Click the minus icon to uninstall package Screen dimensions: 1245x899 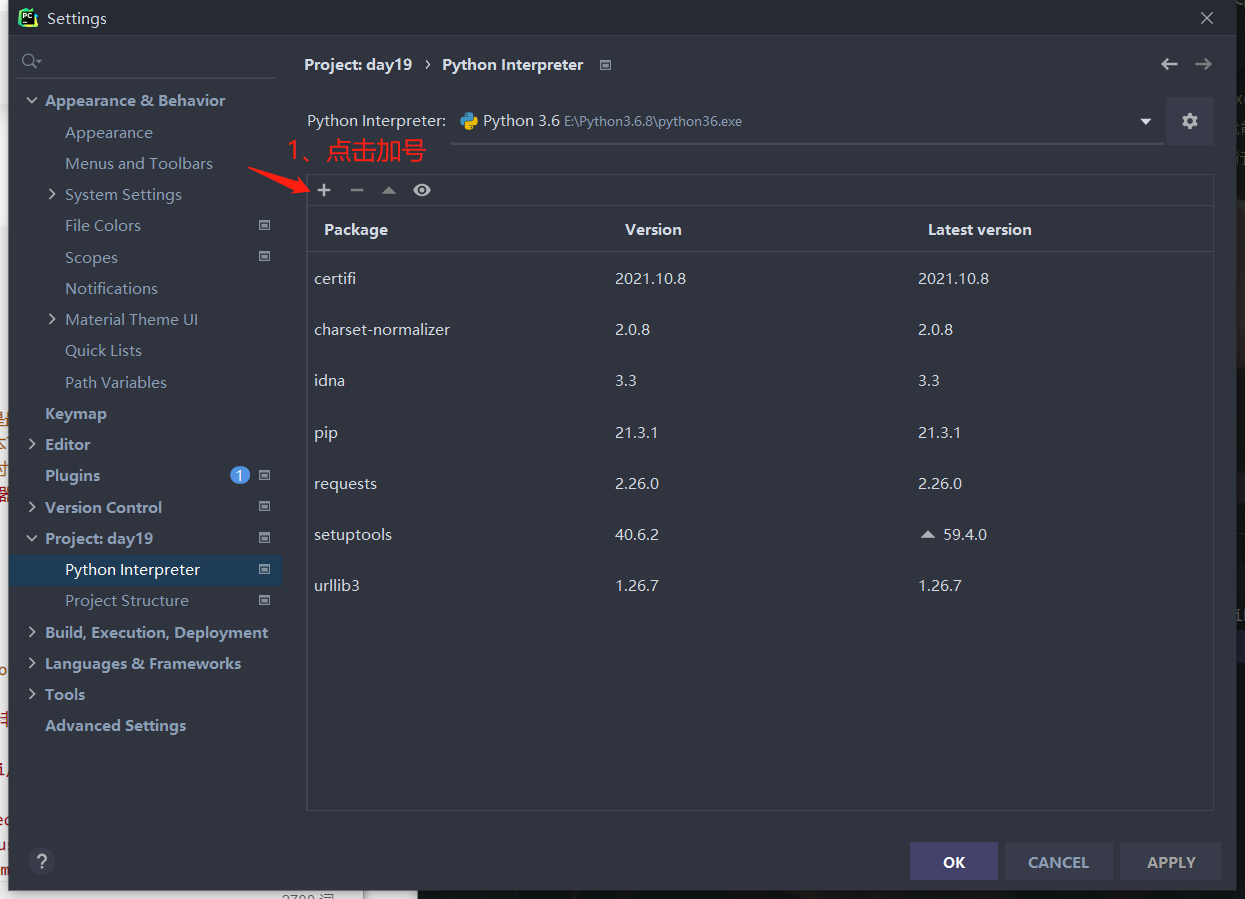(x=357, y=190)
